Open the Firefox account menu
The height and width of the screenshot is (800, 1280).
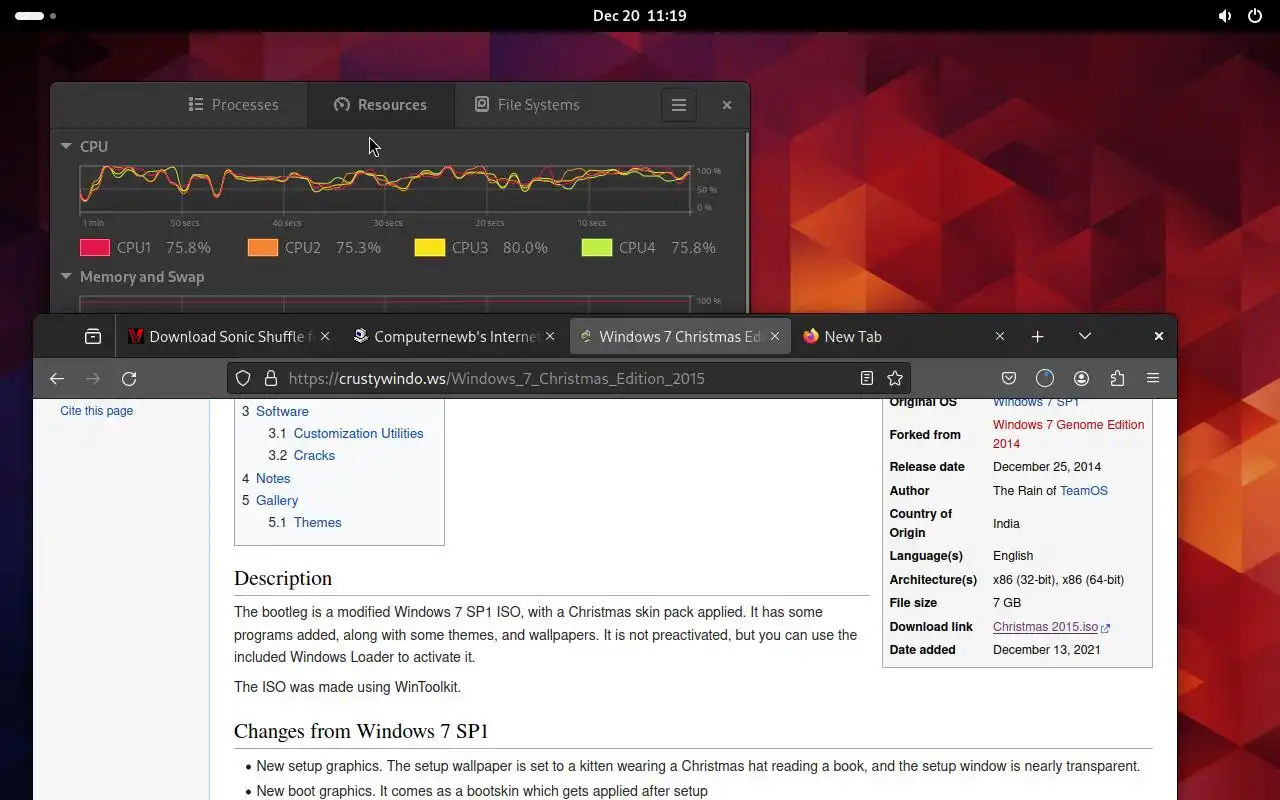point(1081,378)
